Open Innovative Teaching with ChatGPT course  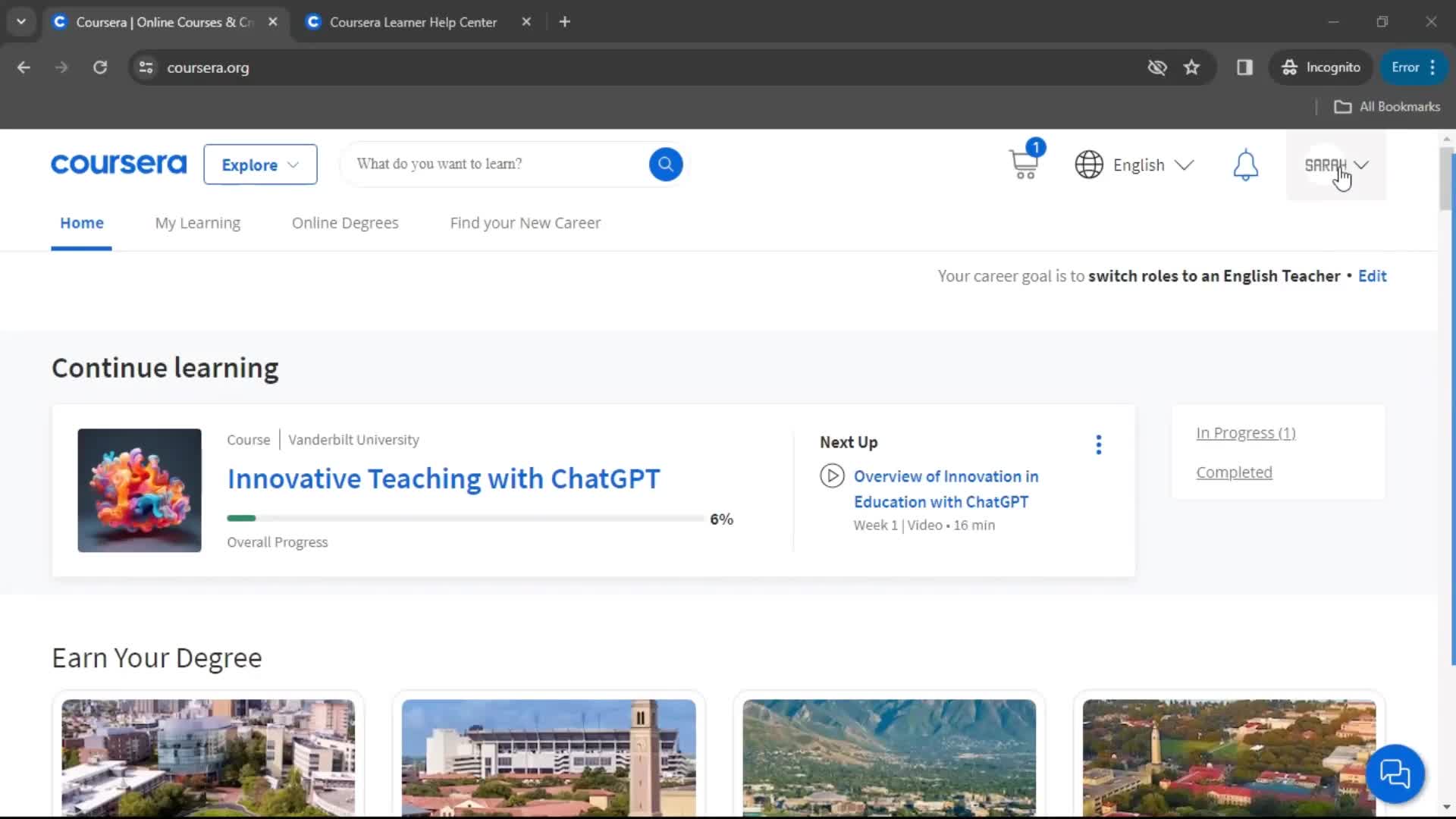pyautogui.click(x=444, y=479)
